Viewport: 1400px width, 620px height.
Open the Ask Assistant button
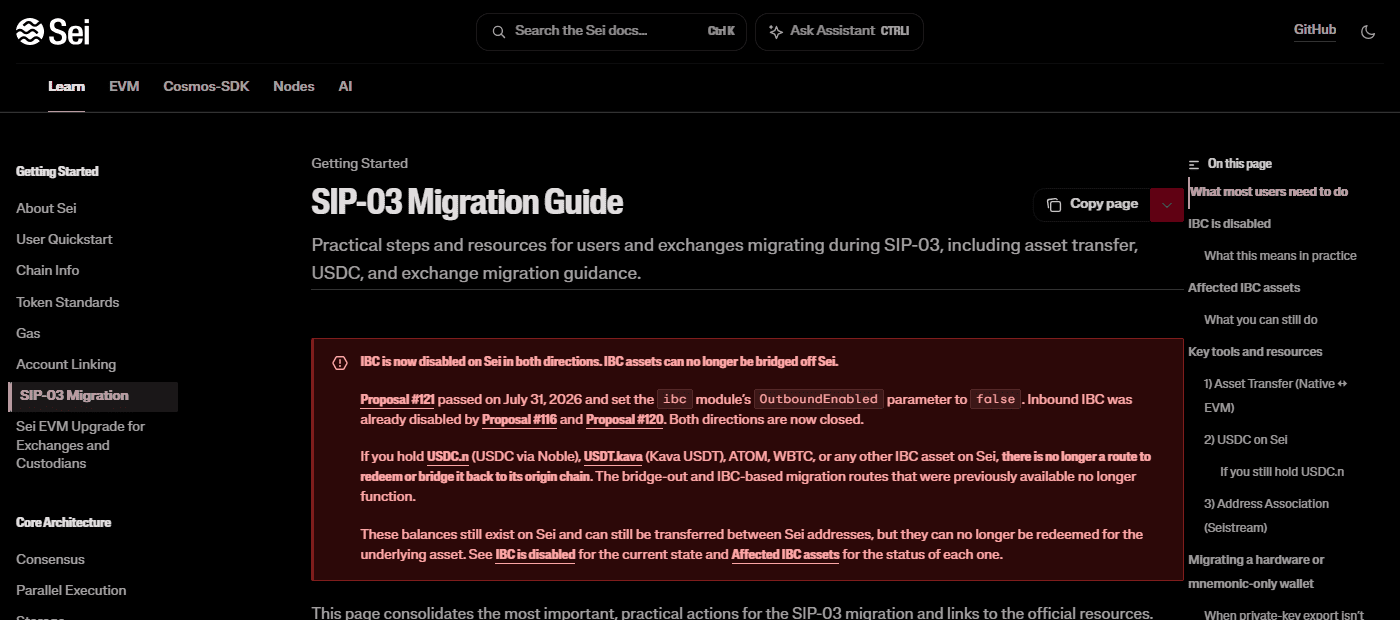[x=839, y=32]
